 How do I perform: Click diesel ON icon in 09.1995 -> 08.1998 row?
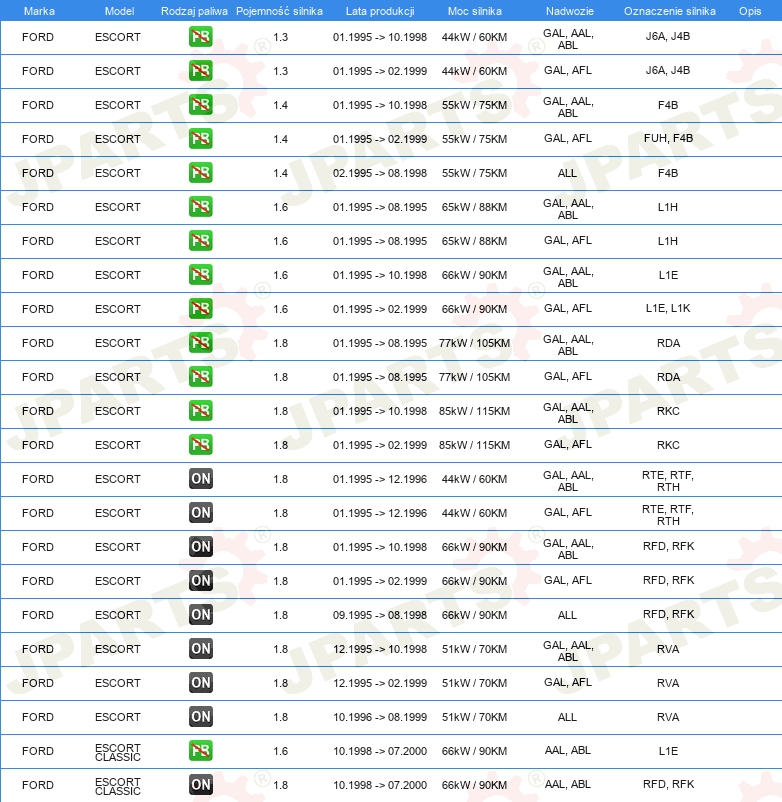click(200, 615)
